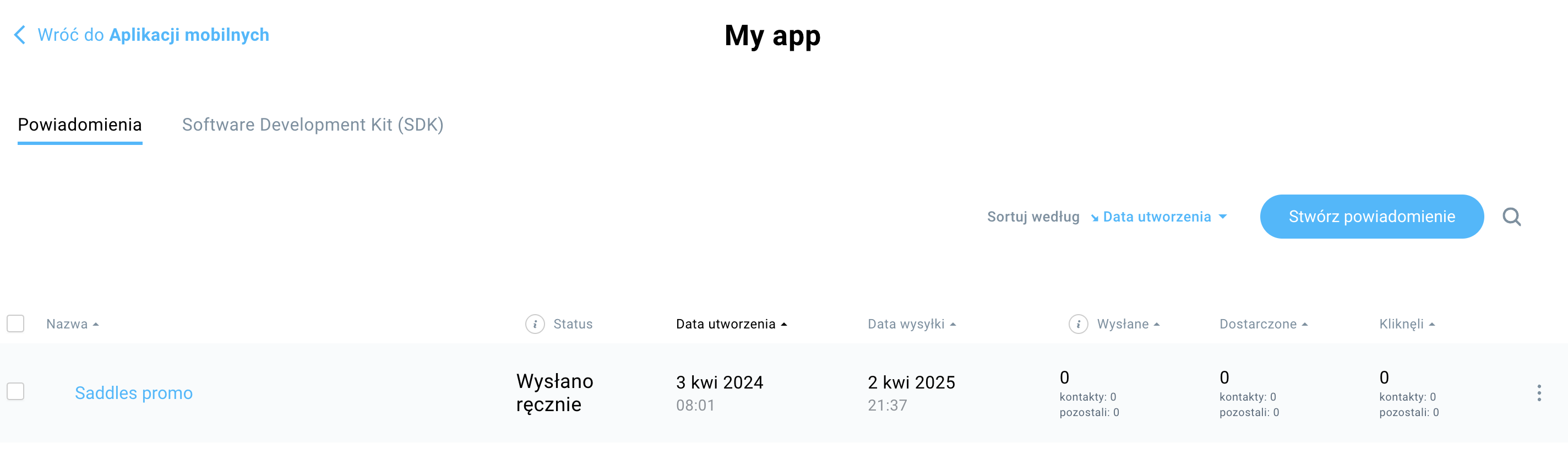The width and height of the screenshot is (1568, 453).
Task: Toggle the select-all notifications checkbox
Action: (x=15, y=323)
